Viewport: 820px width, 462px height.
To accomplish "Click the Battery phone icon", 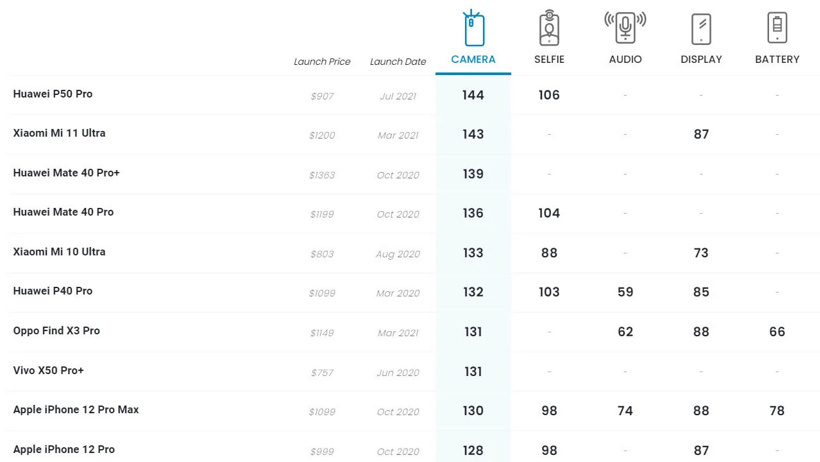I will coord(777,27).
